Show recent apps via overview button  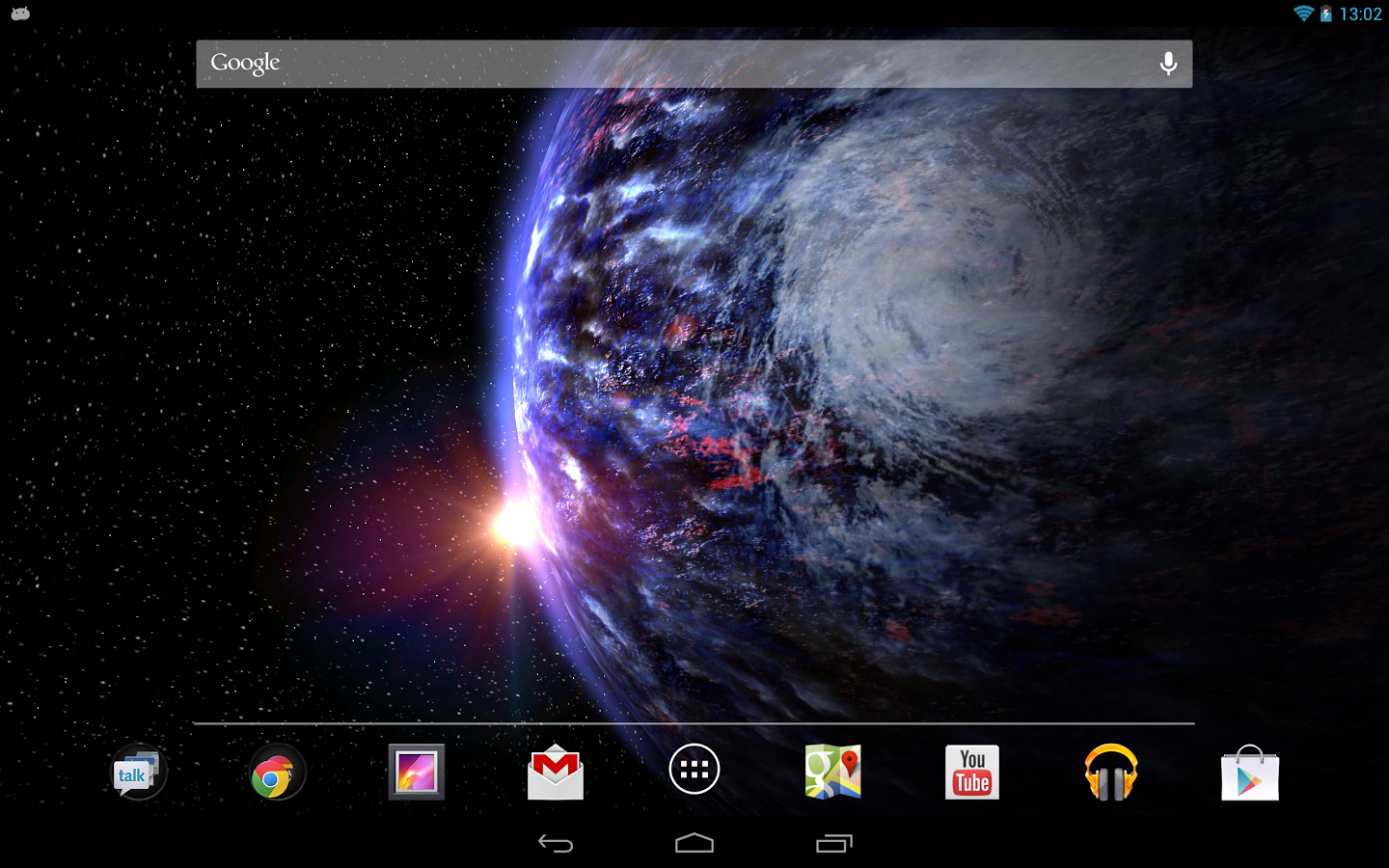click(834, 844)
